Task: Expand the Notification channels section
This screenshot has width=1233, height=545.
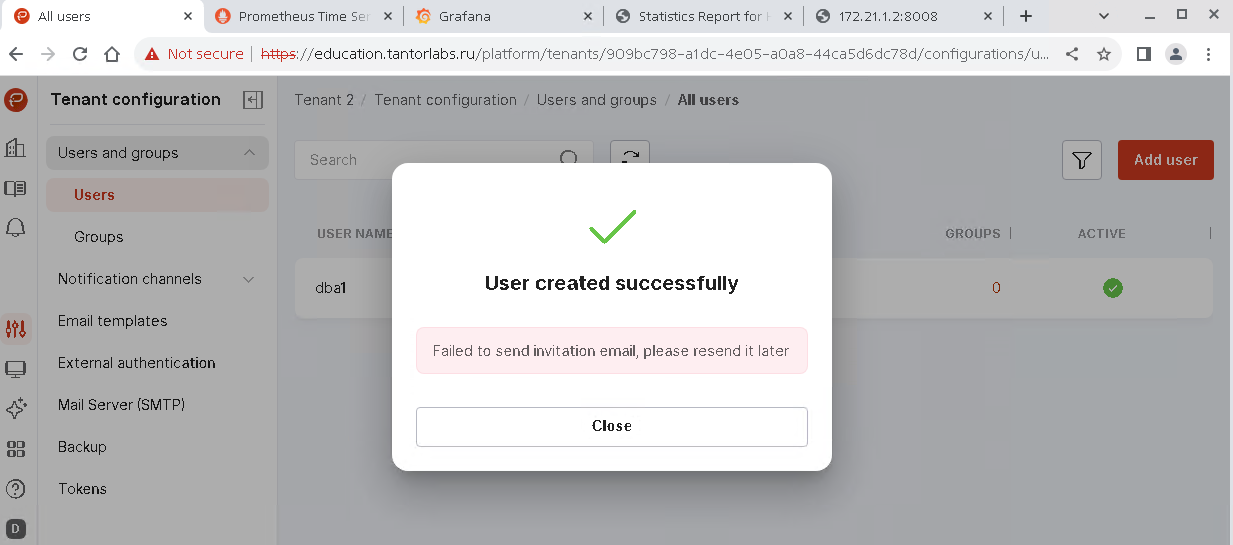Action: tap(249, 279)
